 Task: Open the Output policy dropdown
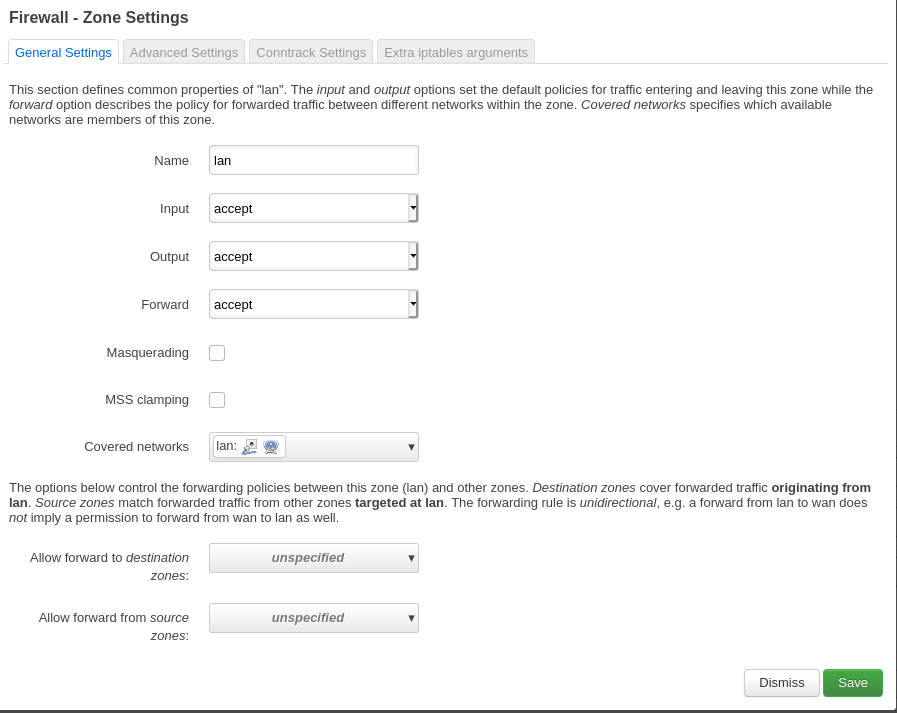coord(313,256)
